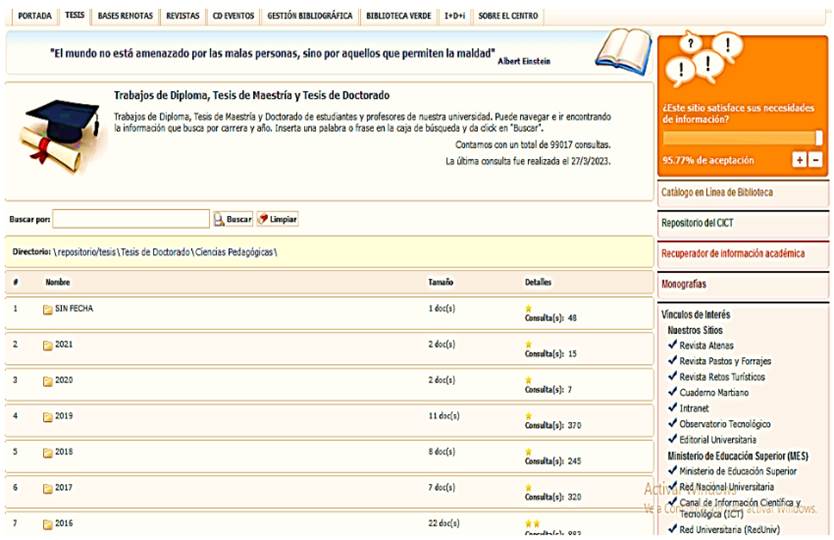Click checkmark beside Revista Atenas
The width and height of the screenshot is (834, 540).
[x=672, y=345]
